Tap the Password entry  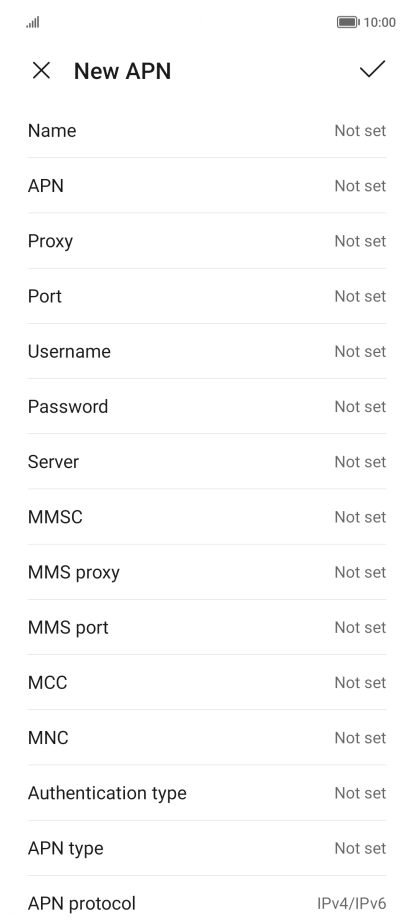[x=207, y=406]
